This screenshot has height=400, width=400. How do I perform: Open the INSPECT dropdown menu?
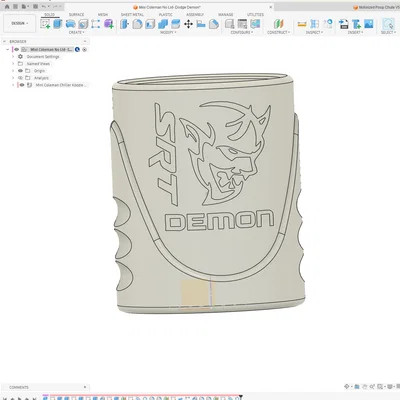(x=313, y=32)
